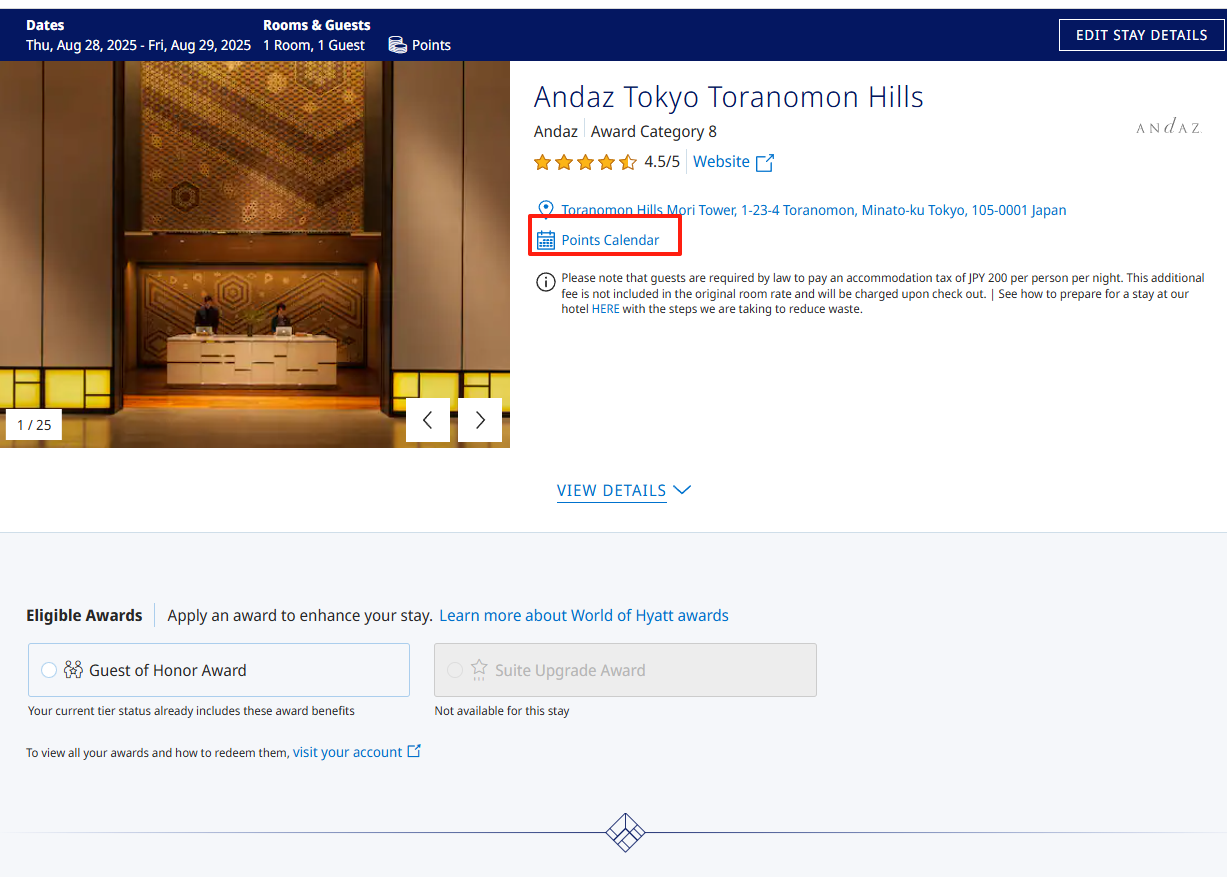This screenshot has height=877, width=1227.
Task: Click the info icon beside tax note
Action: [x=546, y=282]
